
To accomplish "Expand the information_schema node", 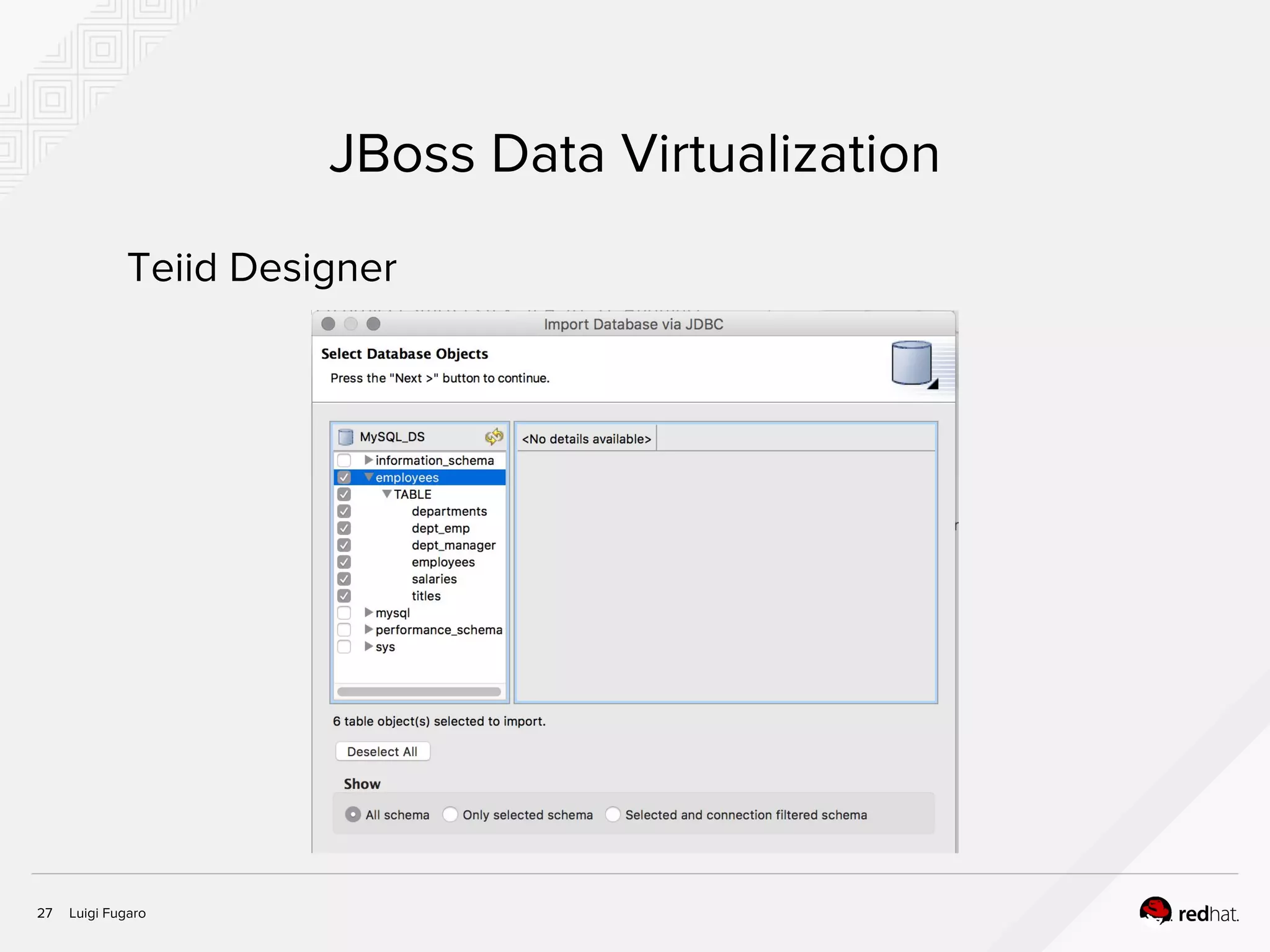I will coord(368,460).
